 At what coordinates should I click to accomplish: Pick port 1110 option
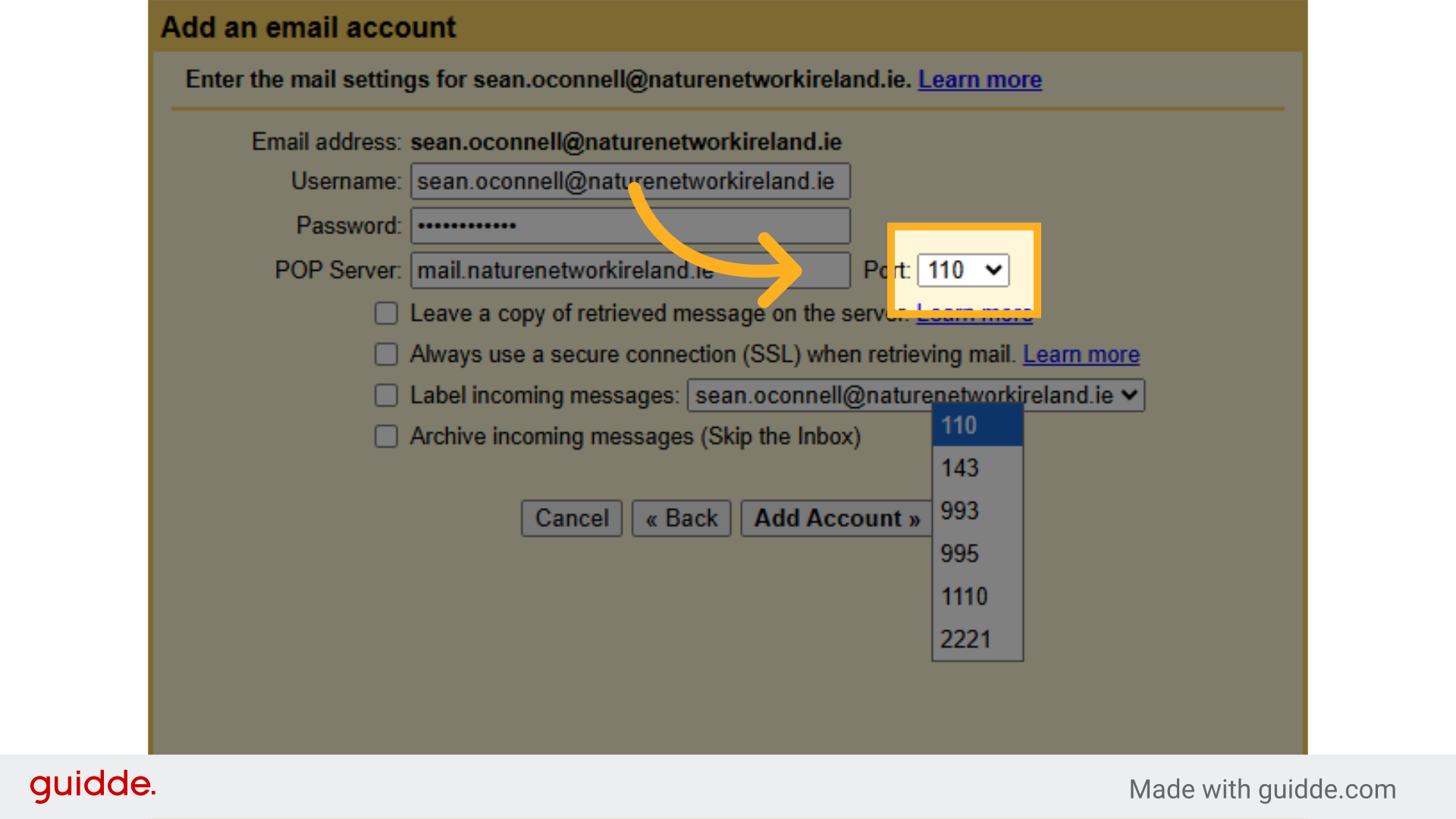(x=977, y=597)
